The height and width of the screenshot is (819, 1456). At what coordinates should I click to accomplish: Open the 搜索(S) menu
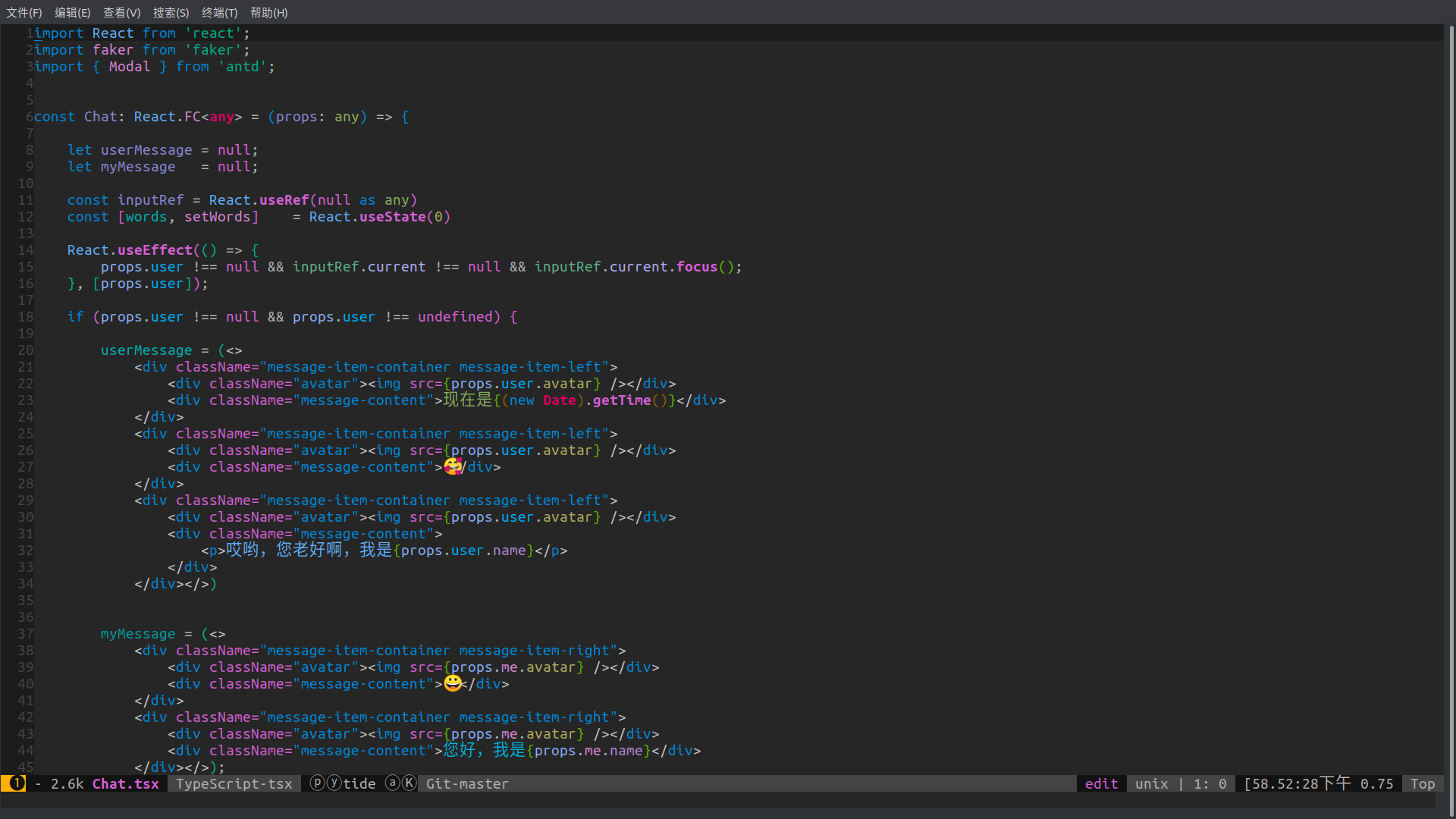coord(171,13)
